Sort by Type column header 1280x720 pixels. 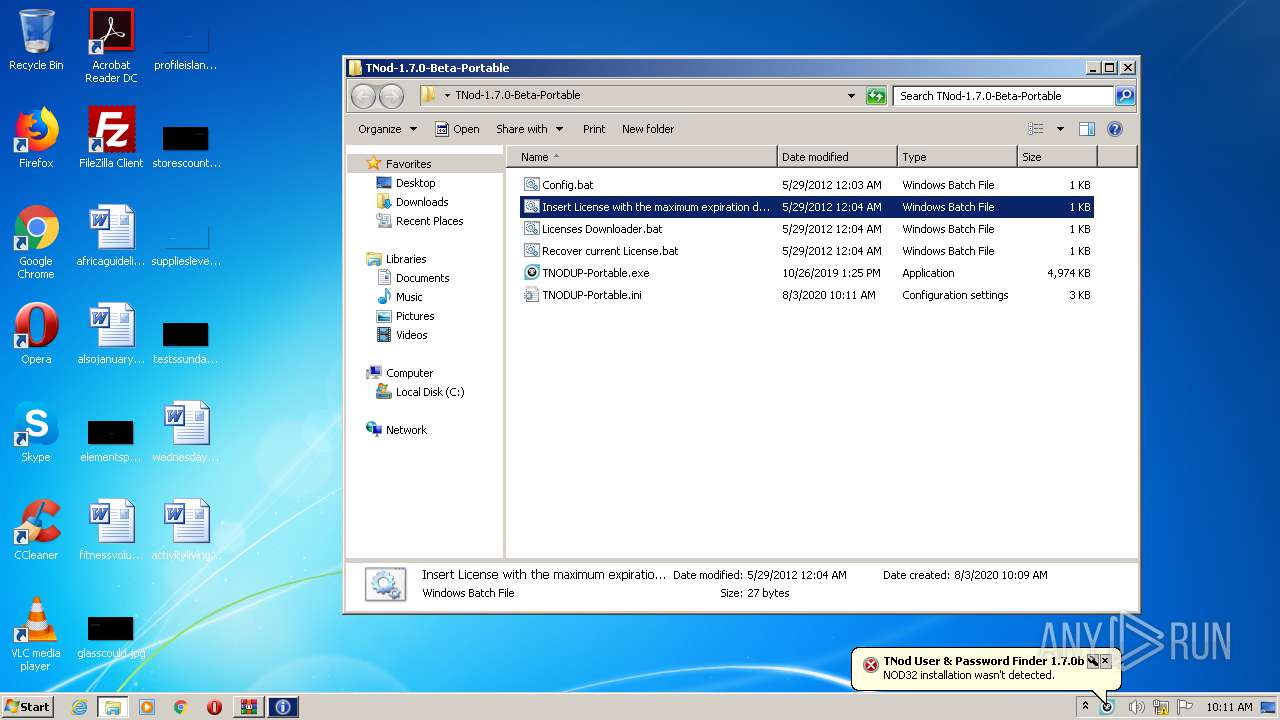pyautogui.click(x=957, y=157)
